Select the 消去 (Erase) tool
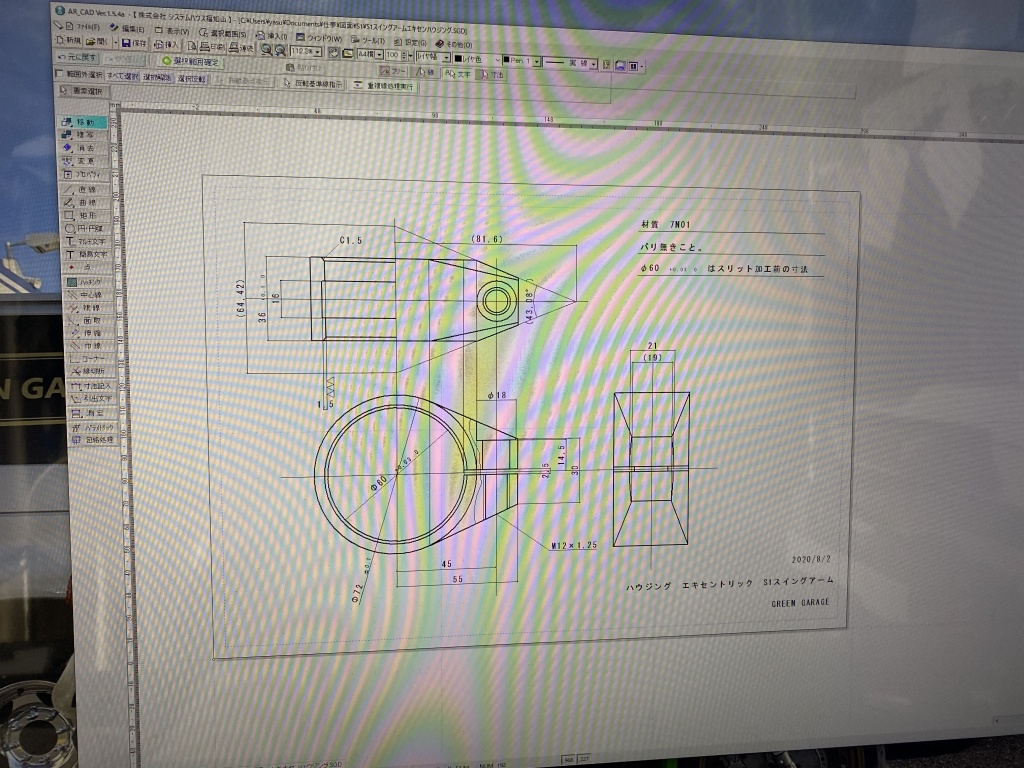Viewport: 1024px width, 768px height. [x=85, y=148]
